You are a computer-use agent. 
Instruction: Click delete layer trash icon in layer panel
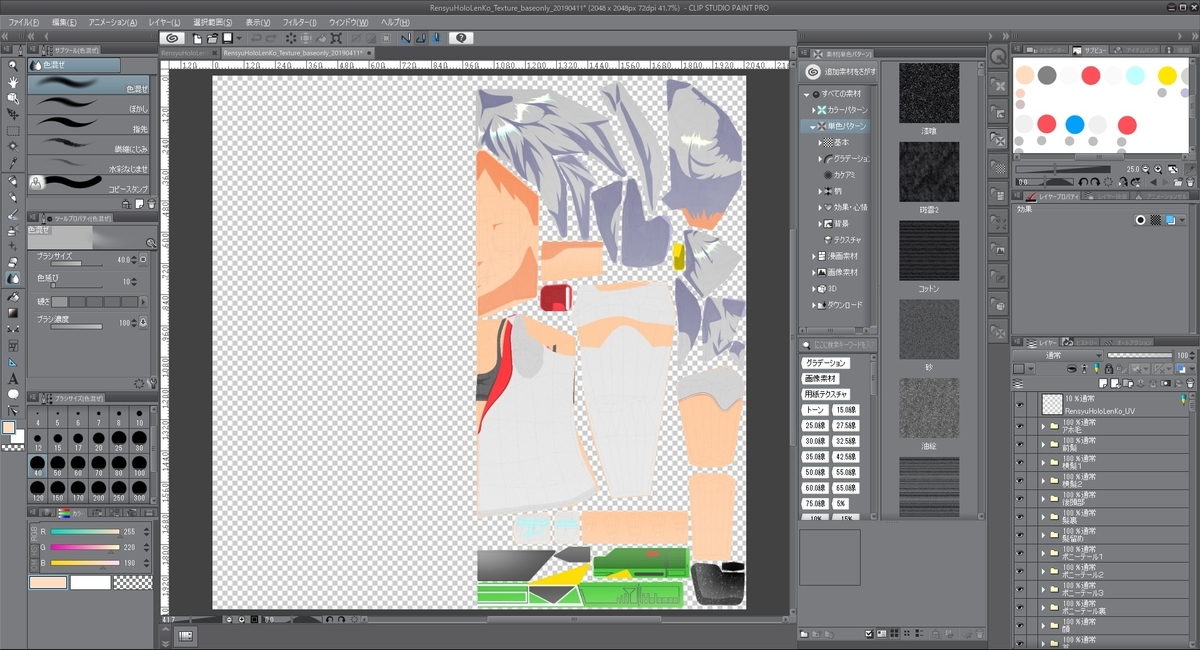(1190, 383)
